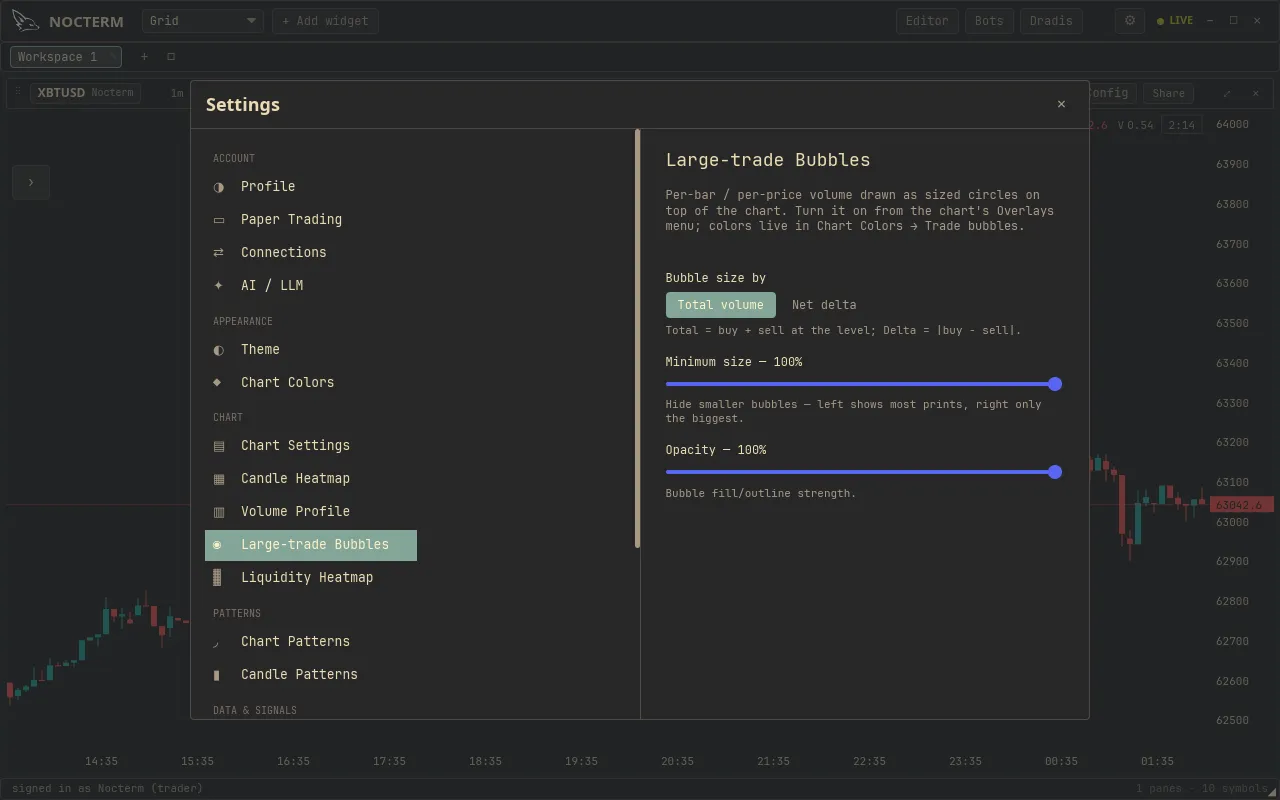The height and width of the screenshot is (800, 1280).
Task: Click the current price tag 63042.6
Action: pos(1241,505)
